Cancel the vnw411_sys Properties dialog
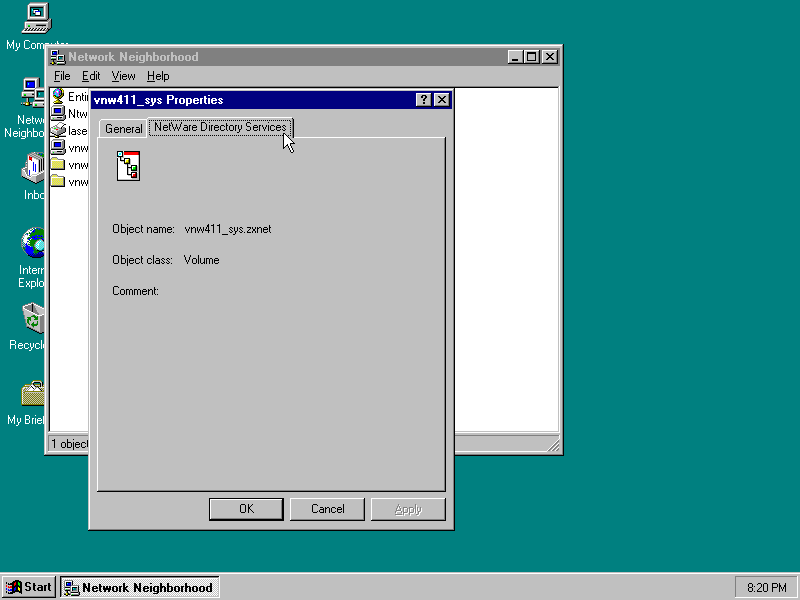 327,509
